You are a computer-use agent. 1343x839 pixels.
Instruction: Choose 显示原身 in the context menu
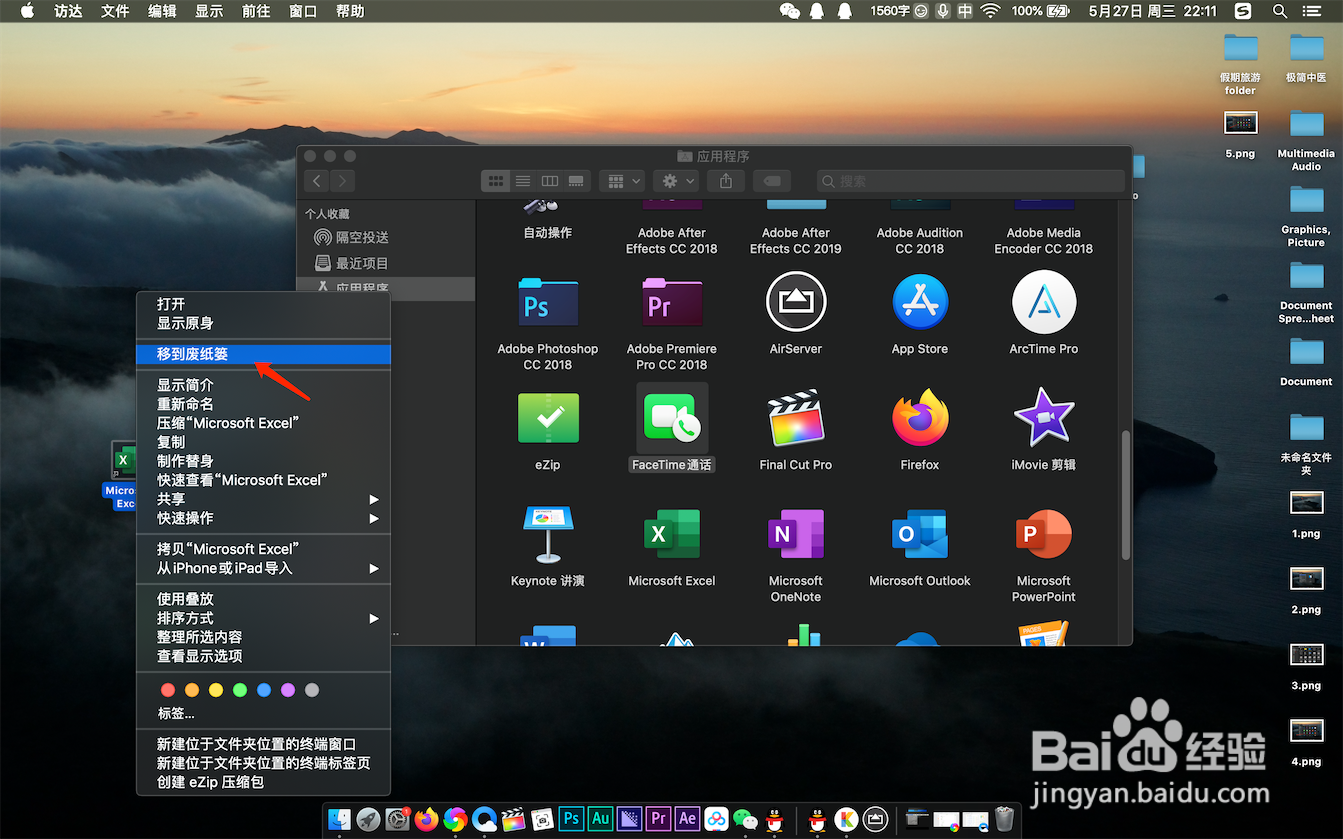coord(263,323)
